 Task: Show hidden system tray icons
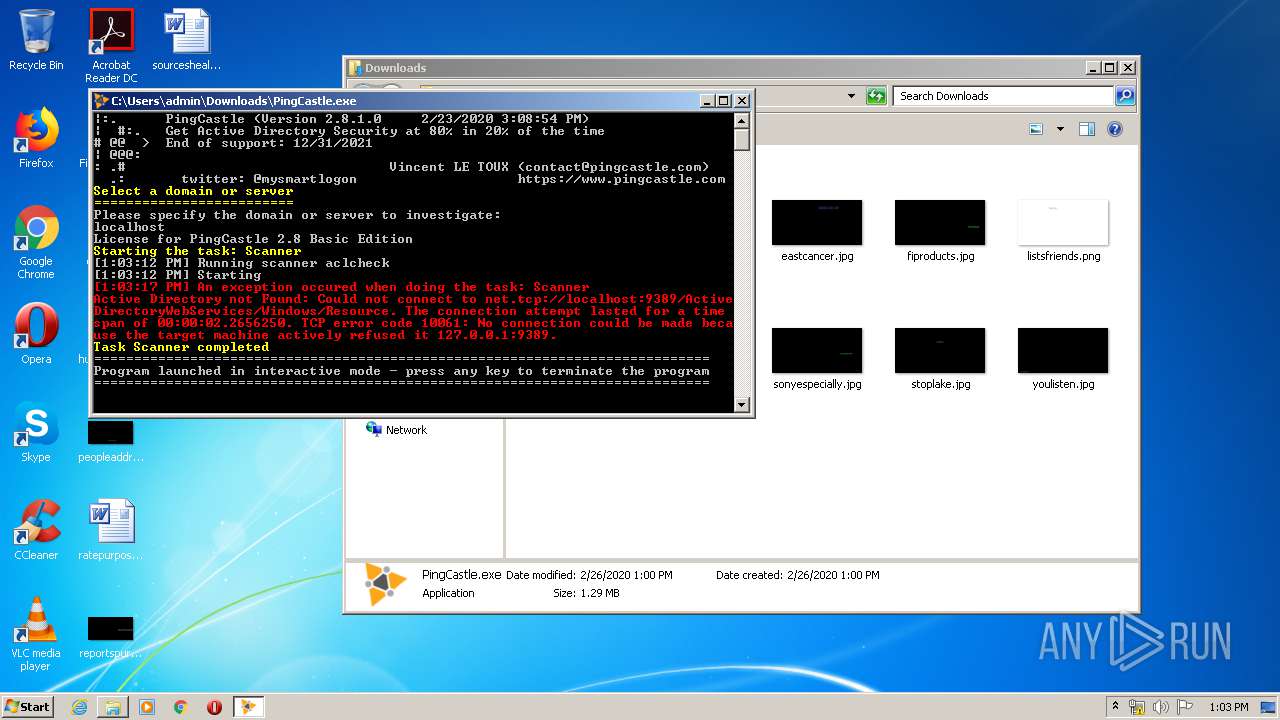click(1115, 707)
